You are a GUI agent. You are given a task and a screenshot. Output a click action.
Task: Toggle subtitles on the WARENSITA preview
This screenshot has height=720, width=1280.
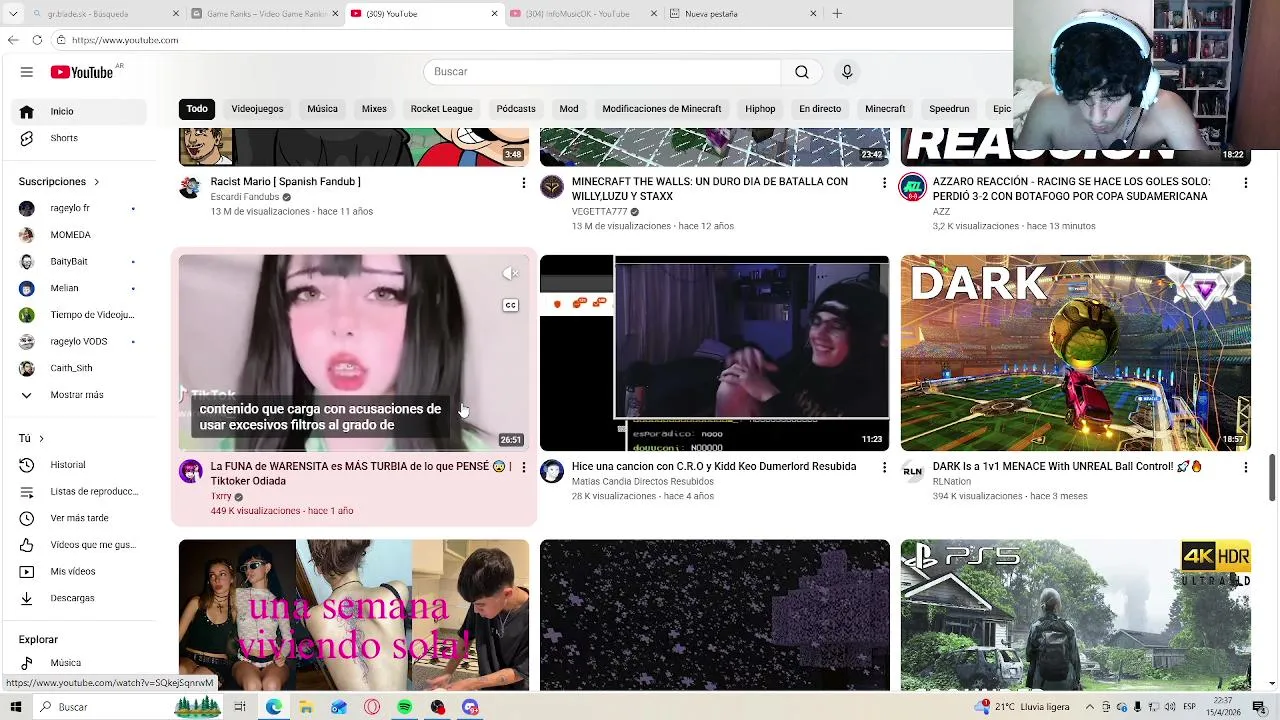click(x=510, y=305)
